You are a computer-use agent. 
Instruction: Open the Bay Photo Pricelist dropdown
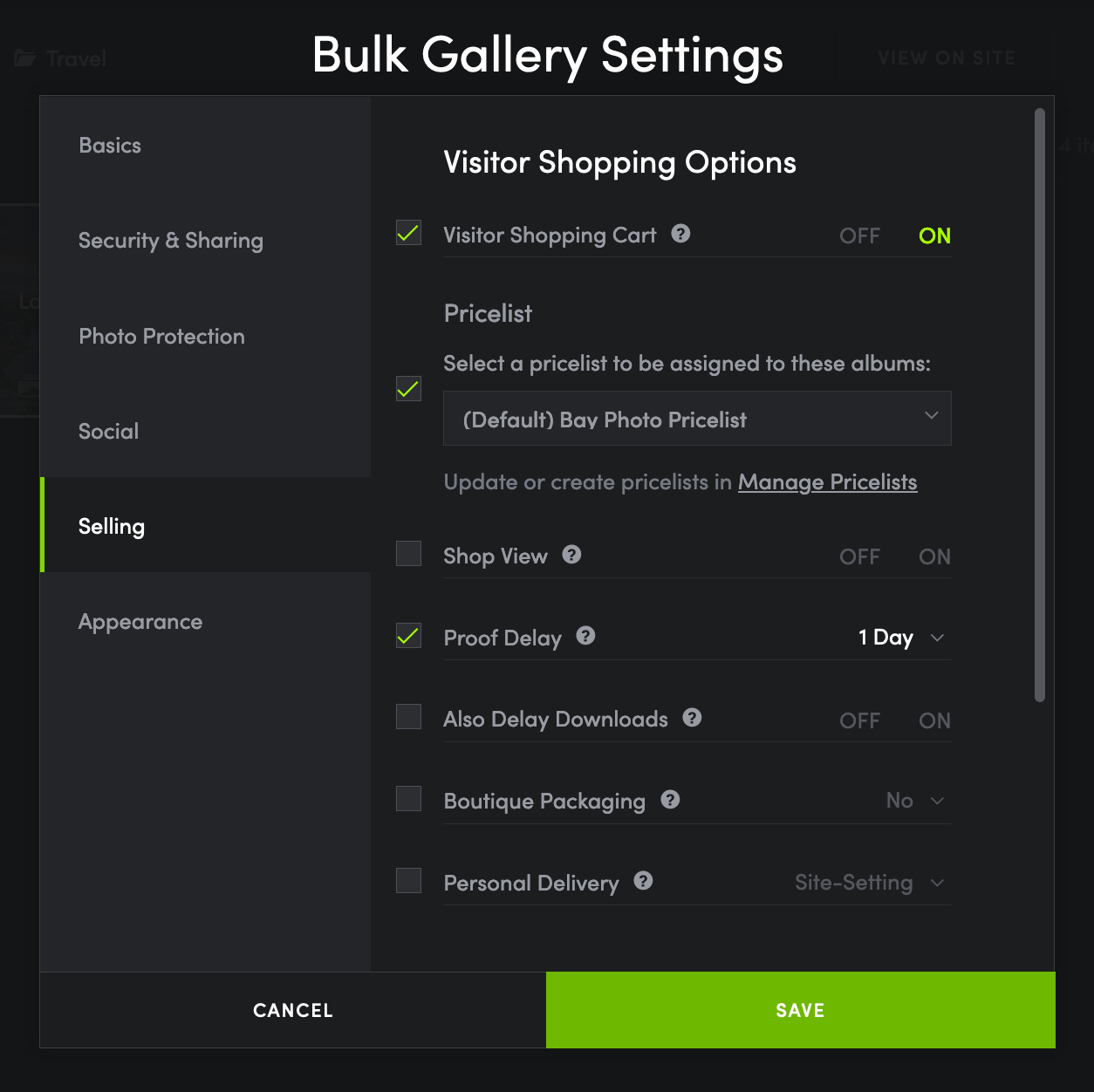[x=697, y=419]
